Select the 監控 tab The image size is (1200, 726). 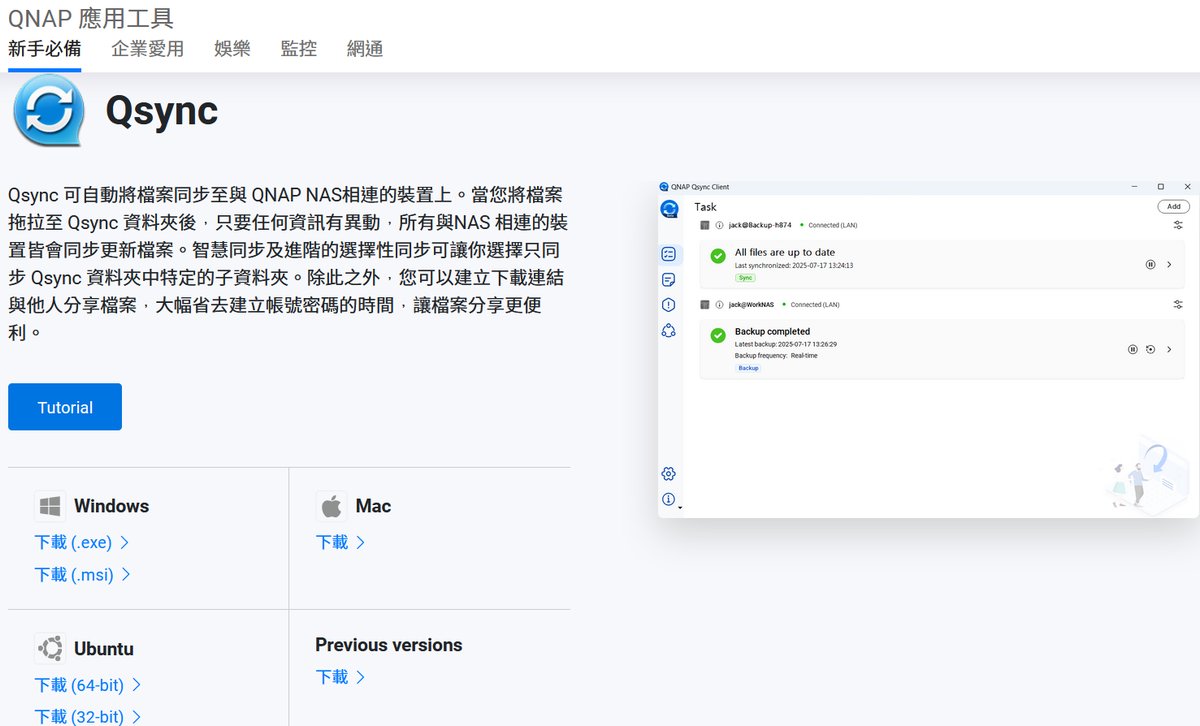[299, 48]
